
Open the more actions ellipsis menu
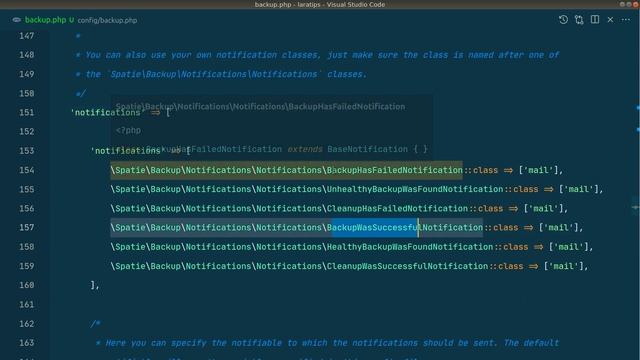coord(626,20)
